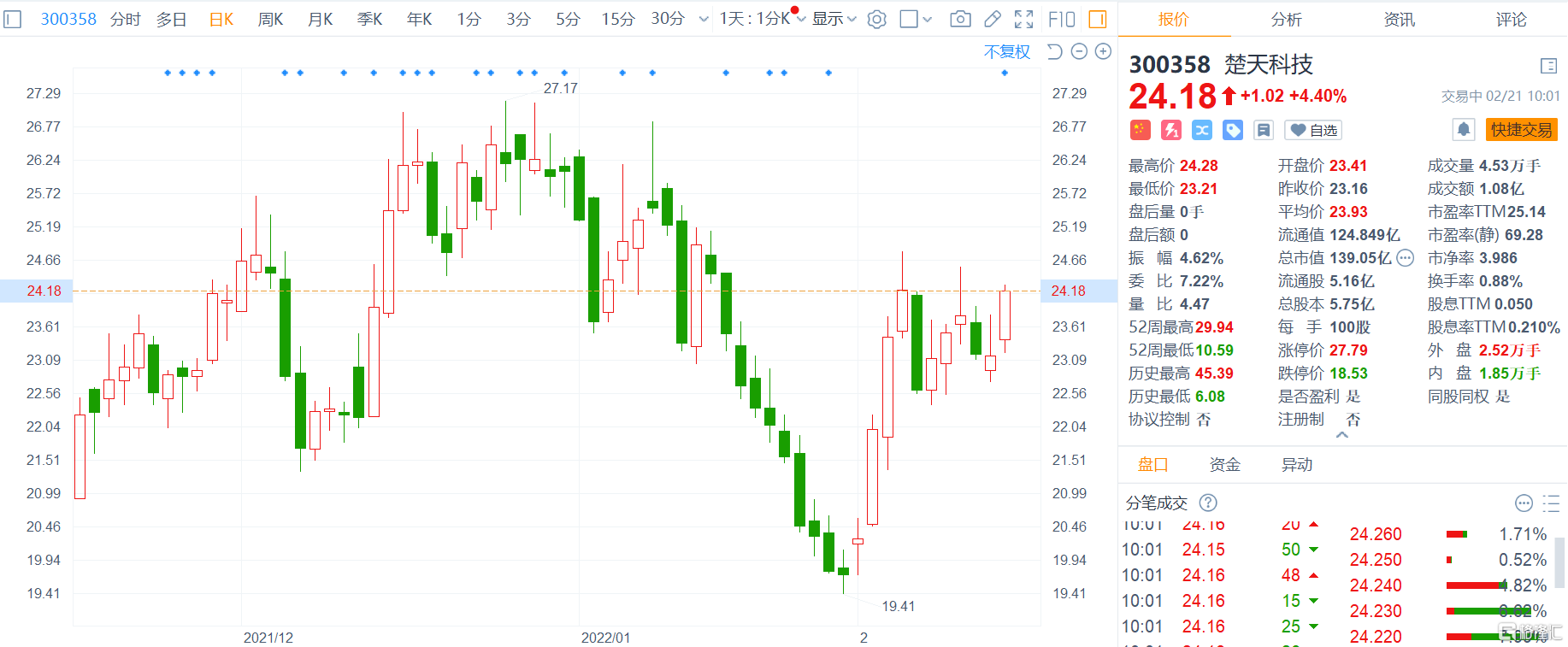Zoom out the chart with minus icon
Screen dimensions: 1568x647
pos(1079,52)
